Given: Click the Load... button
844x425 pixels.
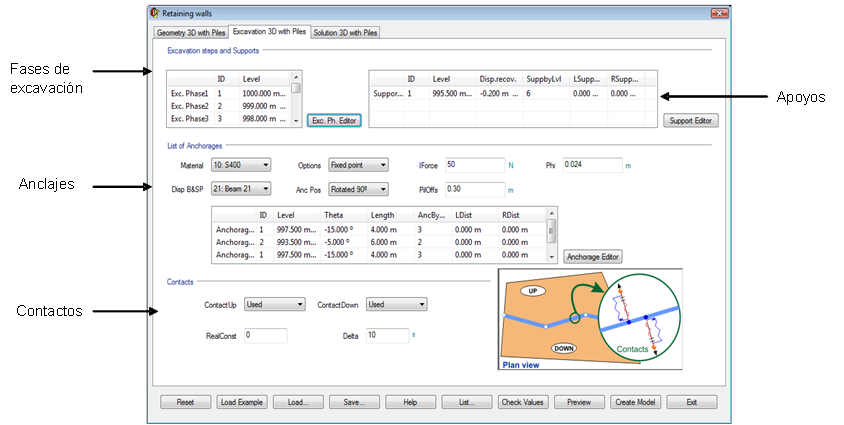Looking at the screenshot, I should click(x=298, y=402).
